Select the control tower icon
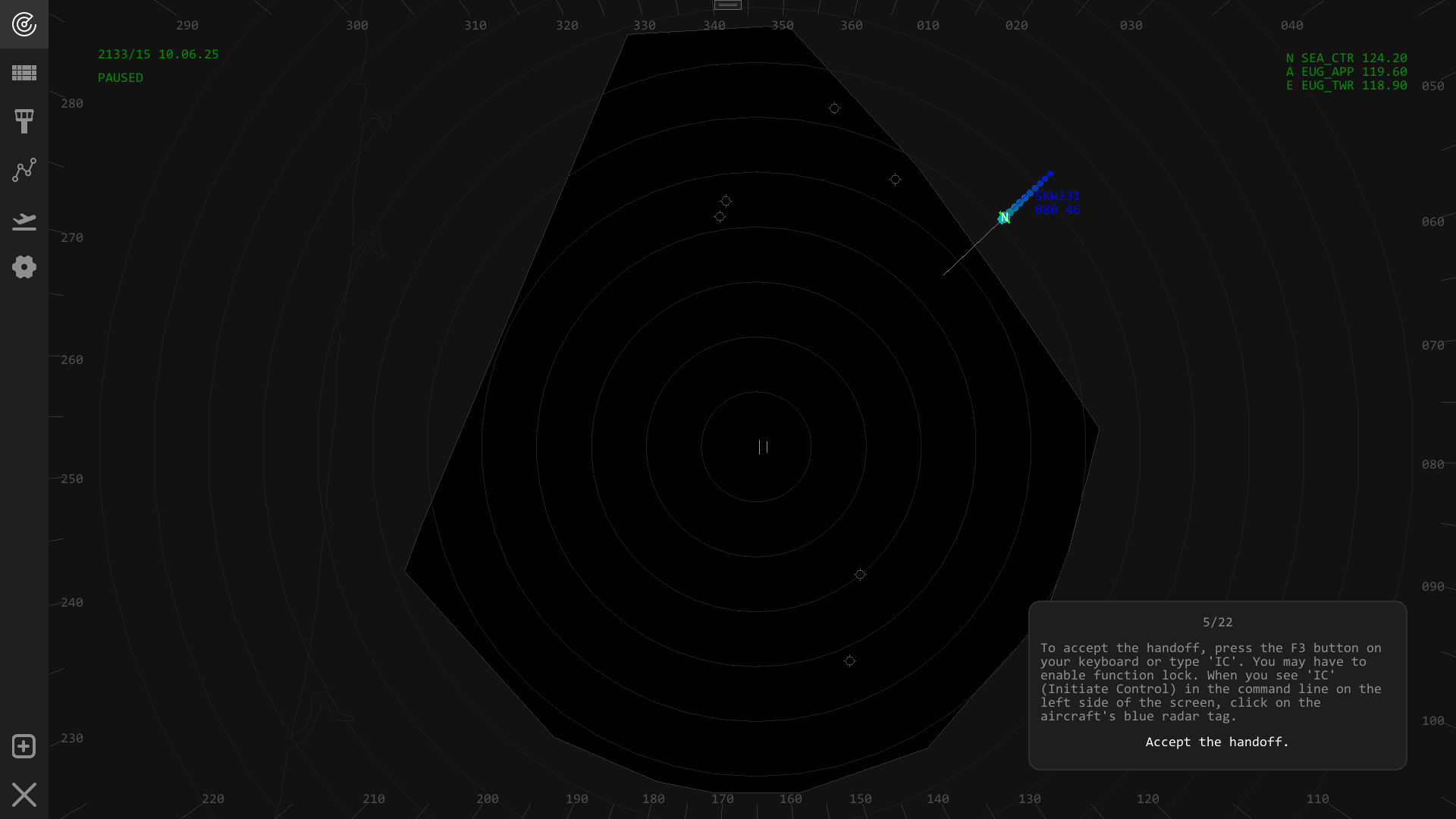 24,121
